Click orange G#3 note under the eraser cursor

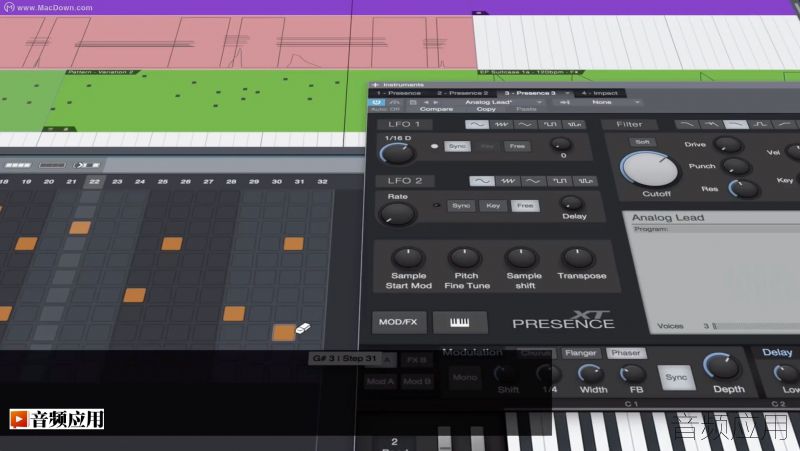[x=284, y=333]
